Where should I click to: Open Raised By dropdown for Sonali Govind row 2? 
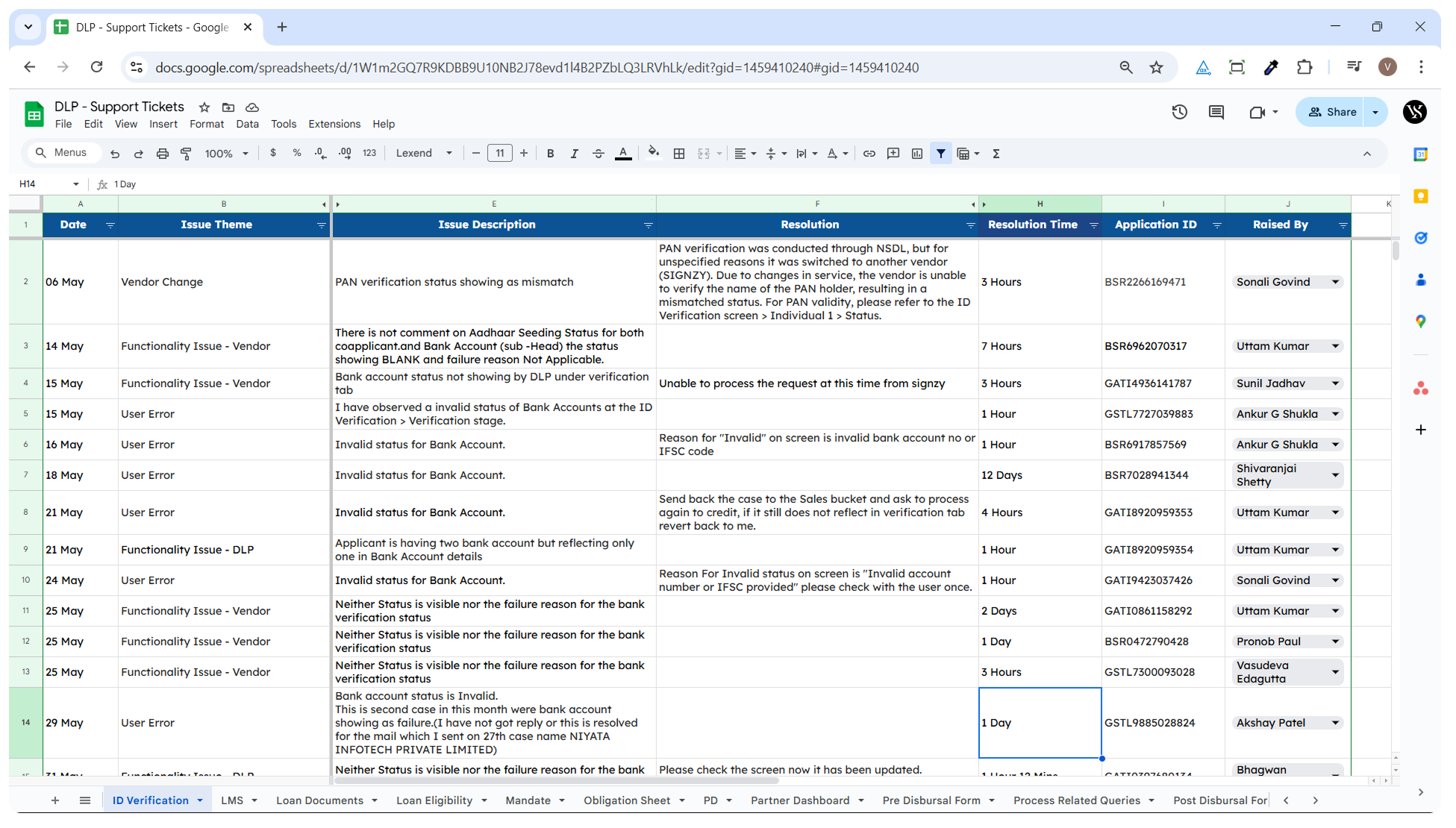click(1335, 282)
